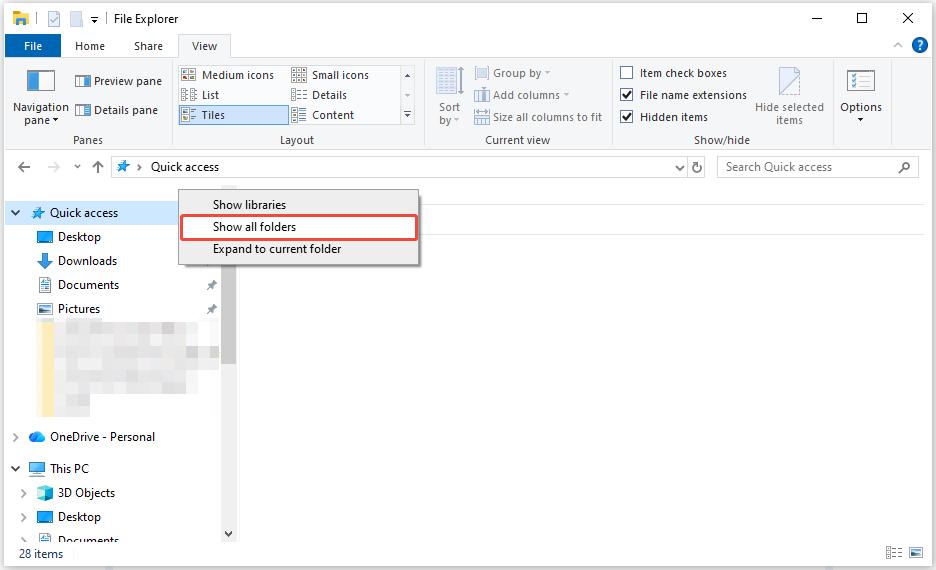This screenshot has height=570, width=936.
Task: Refresh the current folder
Action: pyautogui.click(x=697, y=168)
